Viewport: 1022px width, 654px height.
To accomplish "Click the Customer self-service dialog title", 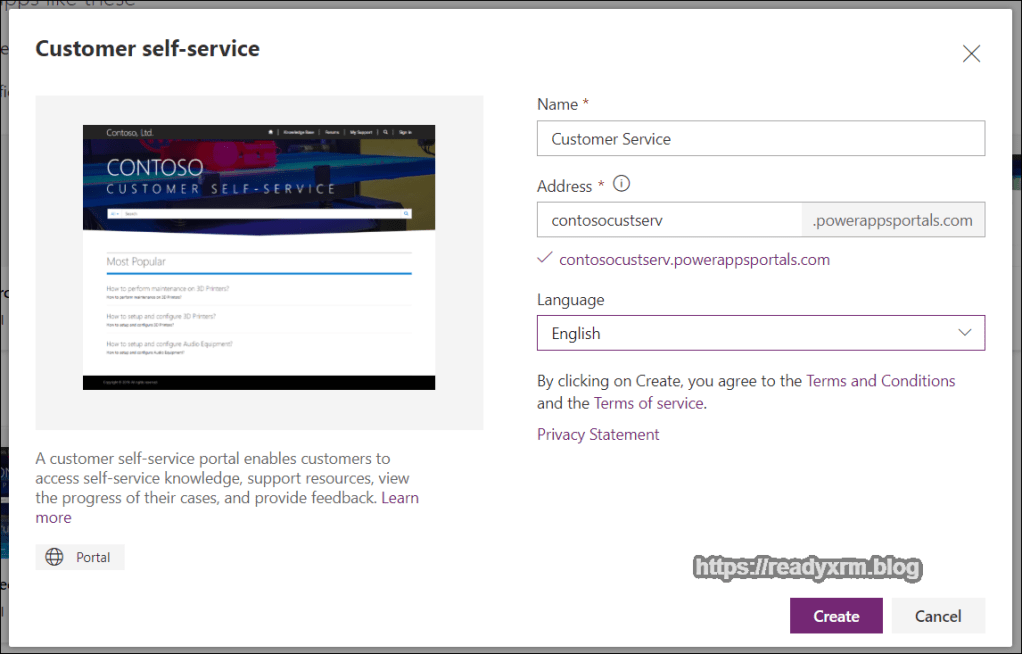I will 147,48.
